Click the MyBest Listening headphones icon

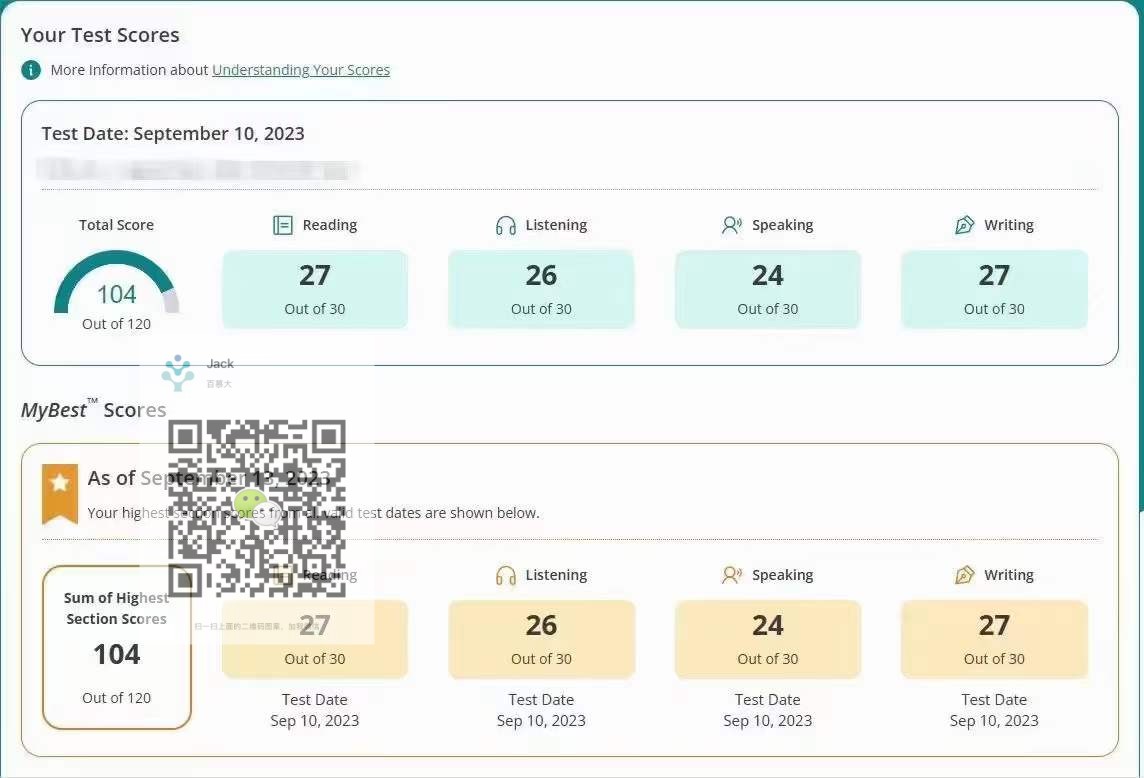pyautogui.click(x=506, y=575)
